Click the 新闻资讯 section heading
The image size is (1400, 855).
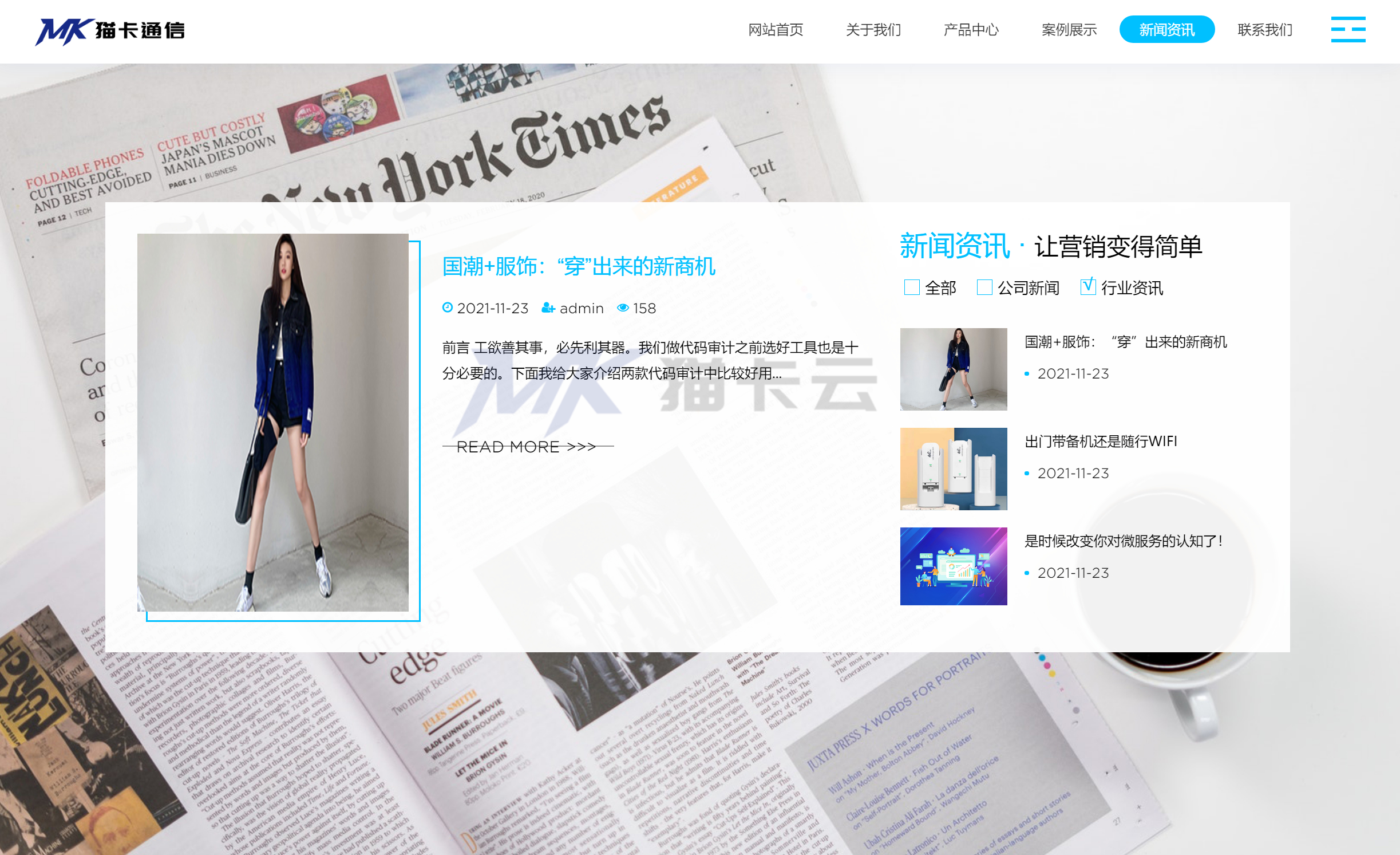pyautogui.click(x=954, y=246)
